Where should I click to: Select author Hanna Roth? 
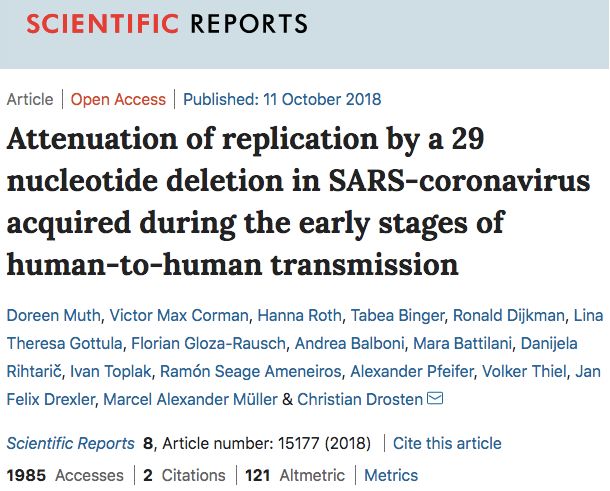coord(298,316)
